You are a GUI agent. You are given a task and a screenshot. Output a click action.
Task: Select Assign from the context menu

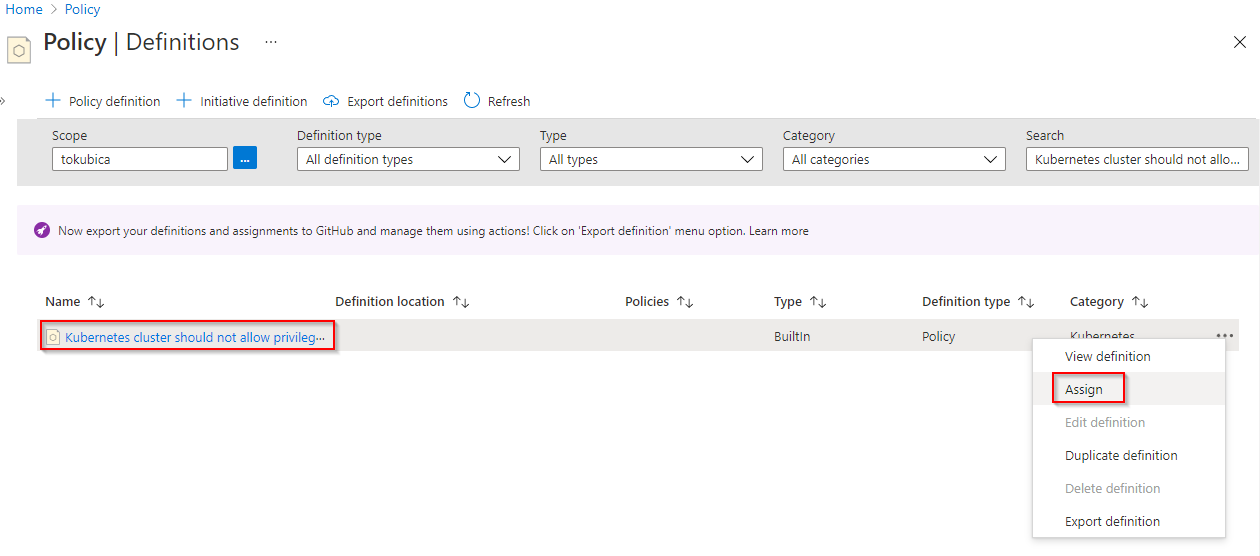click(x=1084, y=389)
